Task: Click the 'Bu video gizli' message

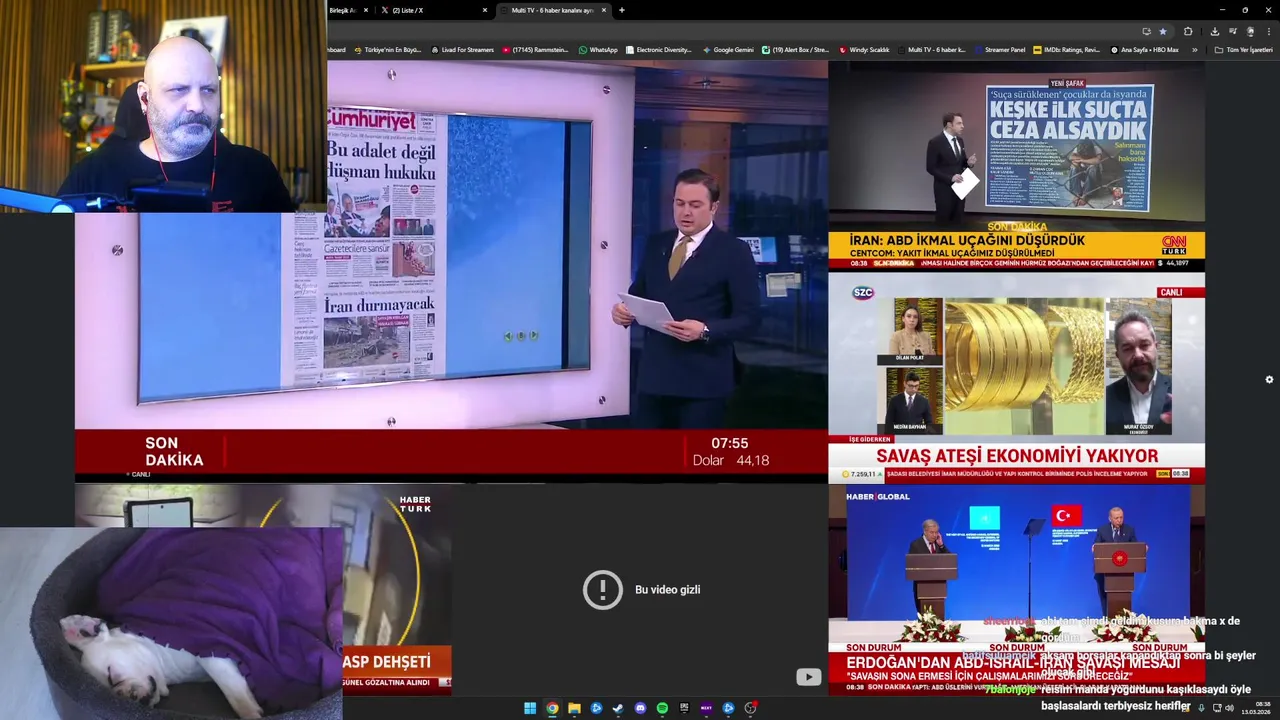Action: tap(667, 590)
